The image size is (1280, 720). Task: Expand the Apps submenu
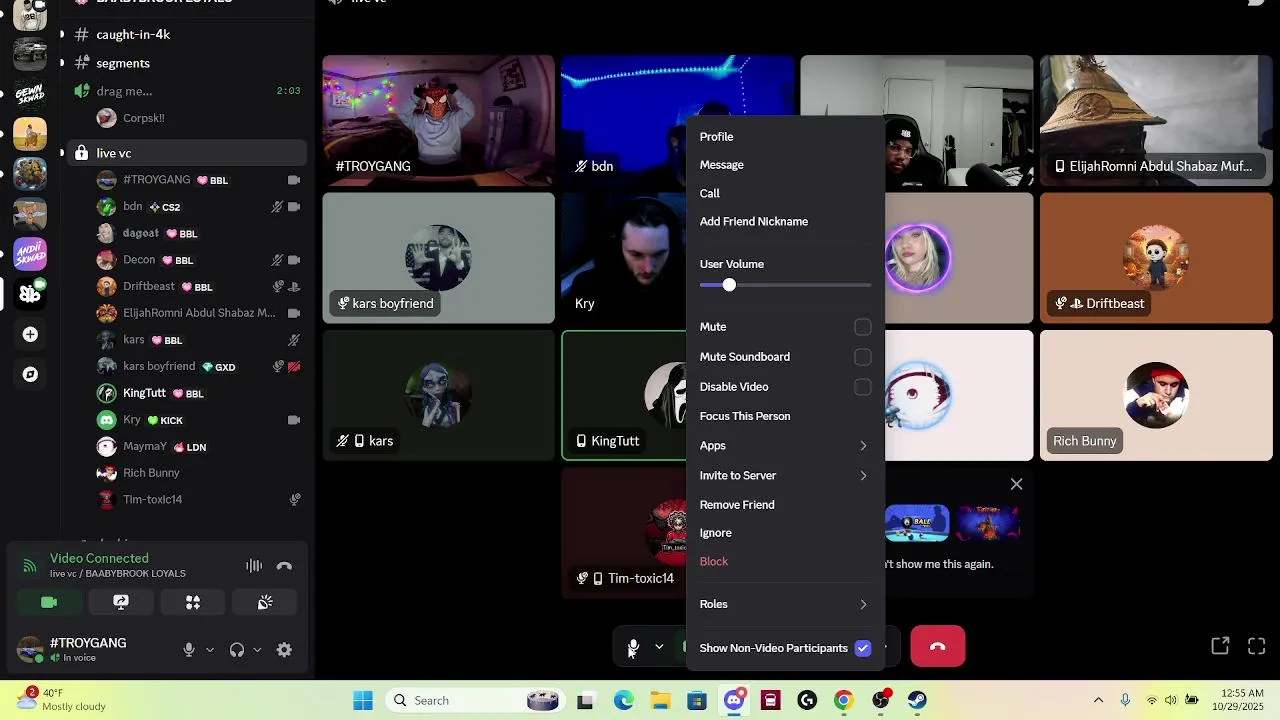pos(785,446)
